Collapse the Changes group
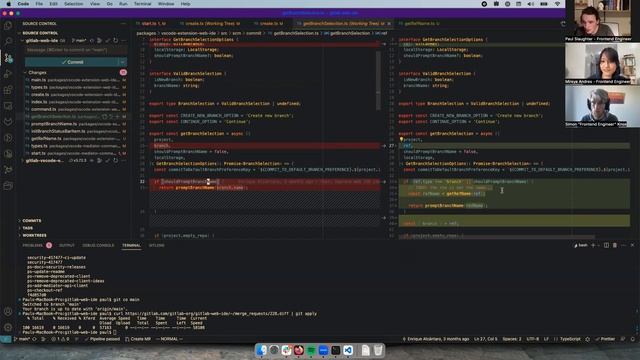Screen dimensions: 640x360 coord(26,72)
